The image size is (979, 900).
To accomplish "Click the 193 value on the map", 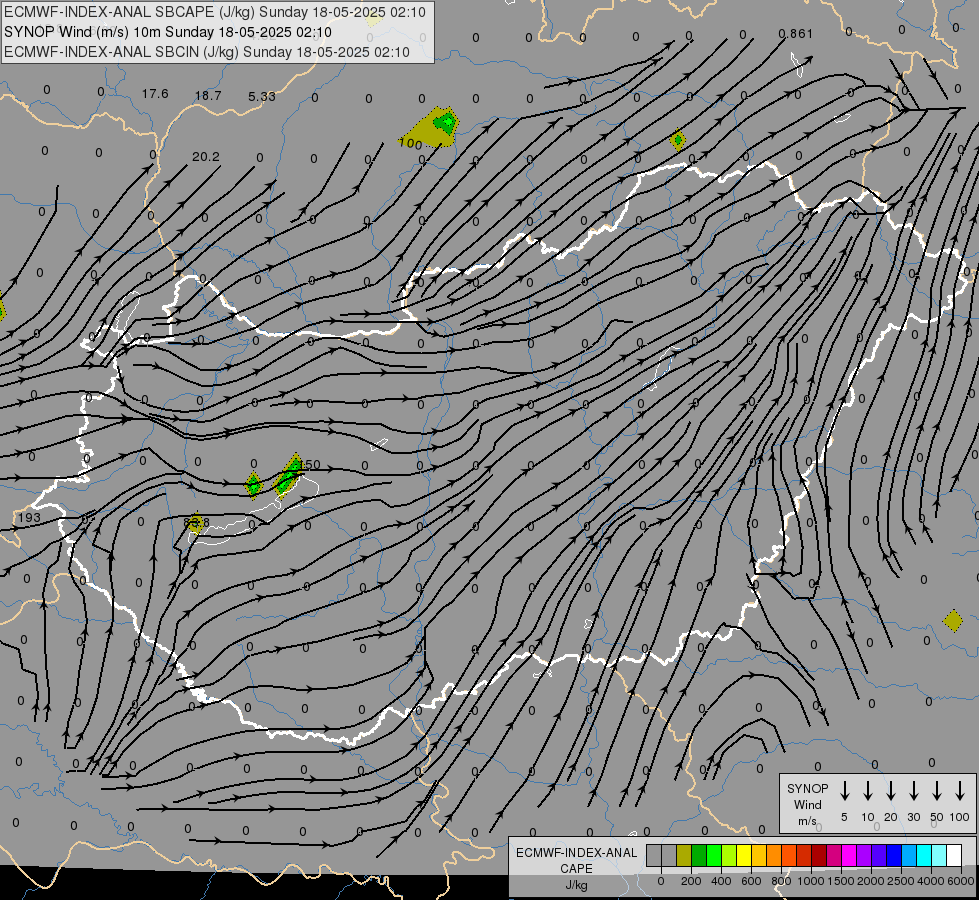I will click(29, 517).
